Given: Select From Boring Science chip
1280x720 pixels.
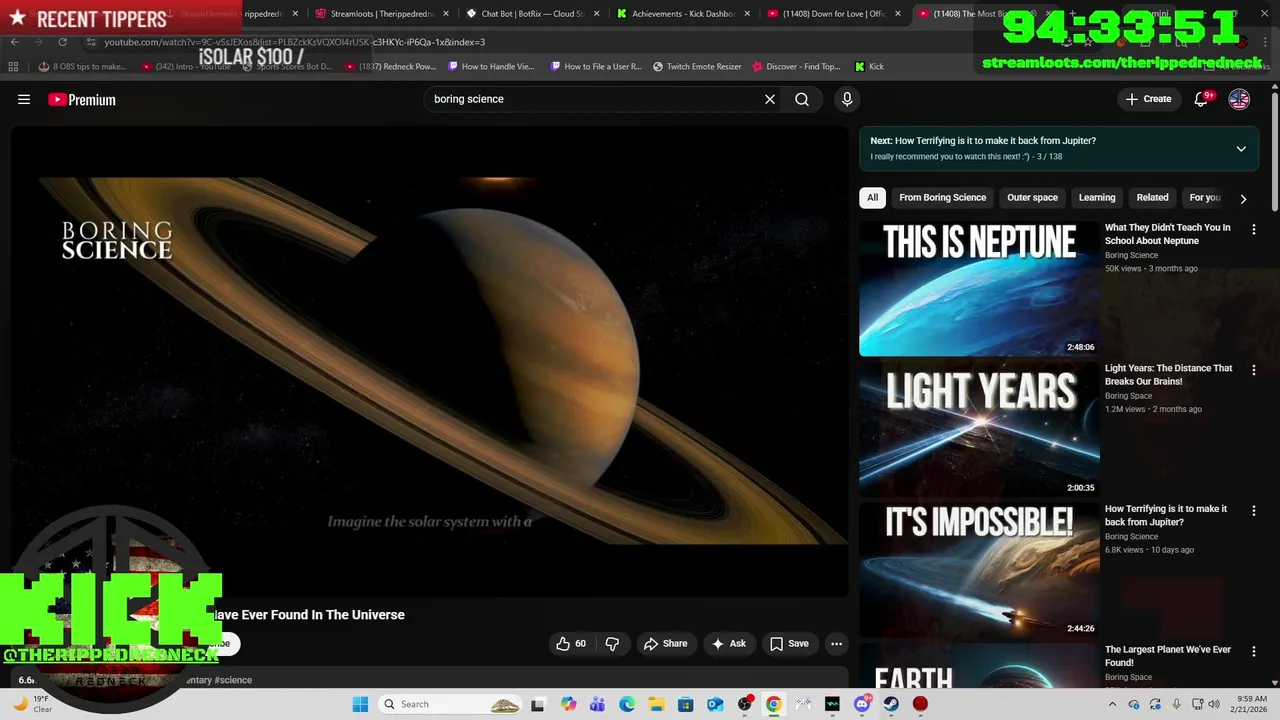Looking at the screenshot, I should click(x=942, y=197).
